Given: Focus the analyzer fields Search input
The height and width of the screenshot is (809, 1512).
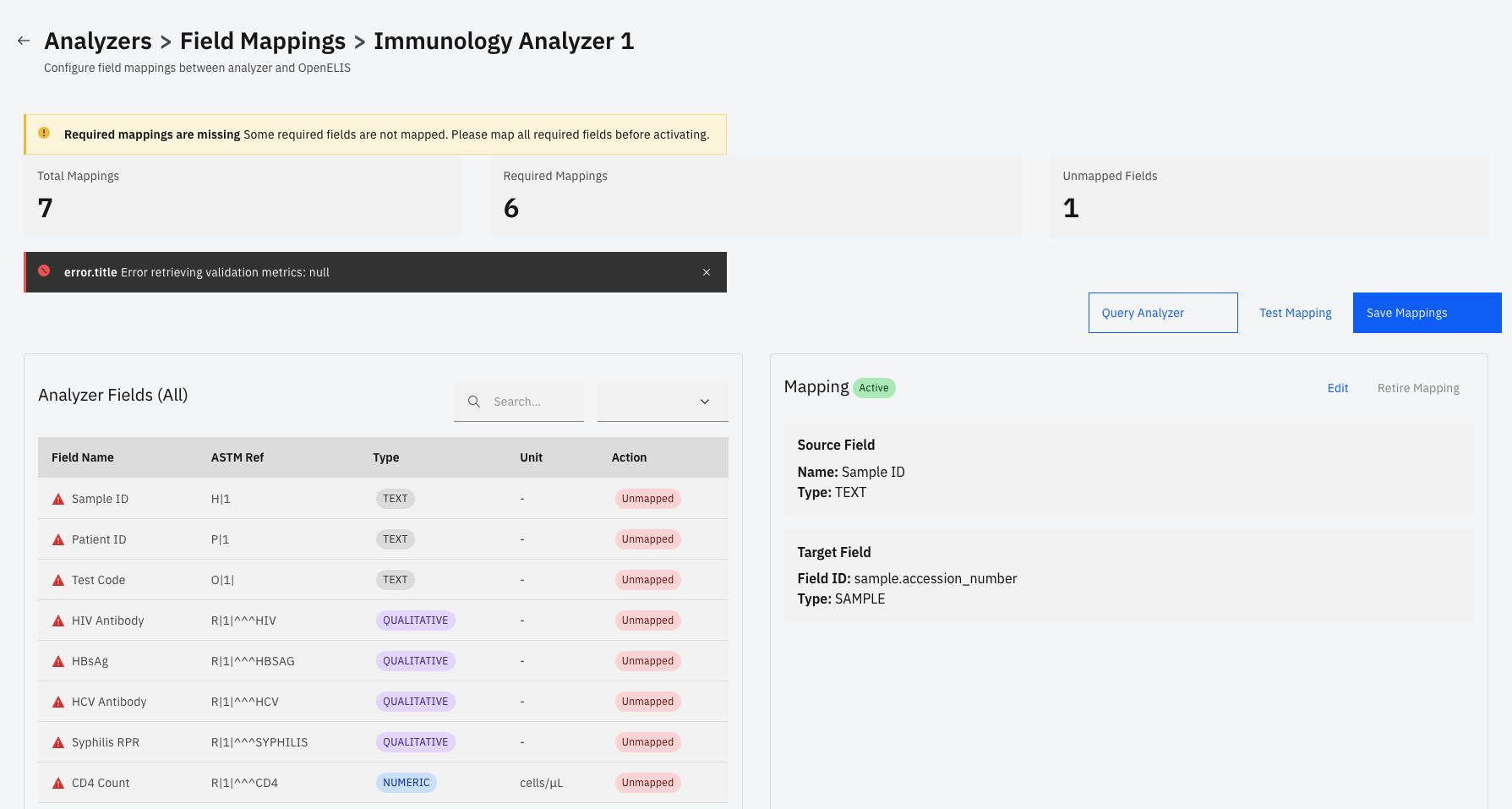Looking at the screenshot, I should 519,402.
